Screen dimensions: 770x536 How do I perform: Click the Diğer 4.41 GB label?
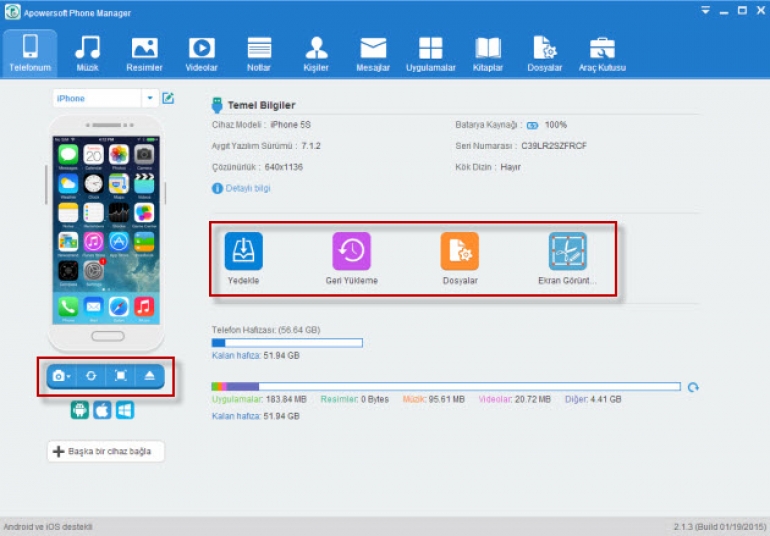[x=593, y=399]
